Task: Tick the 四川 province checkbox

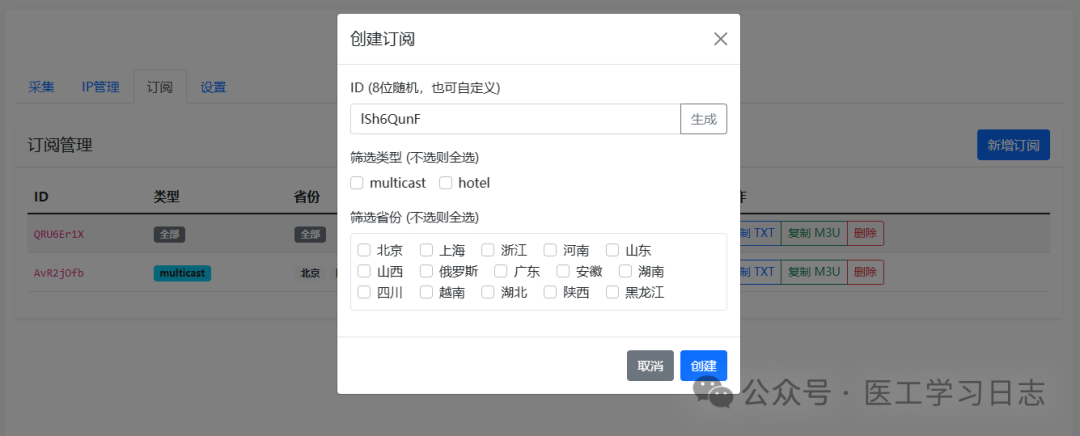Action: (364, 292)
